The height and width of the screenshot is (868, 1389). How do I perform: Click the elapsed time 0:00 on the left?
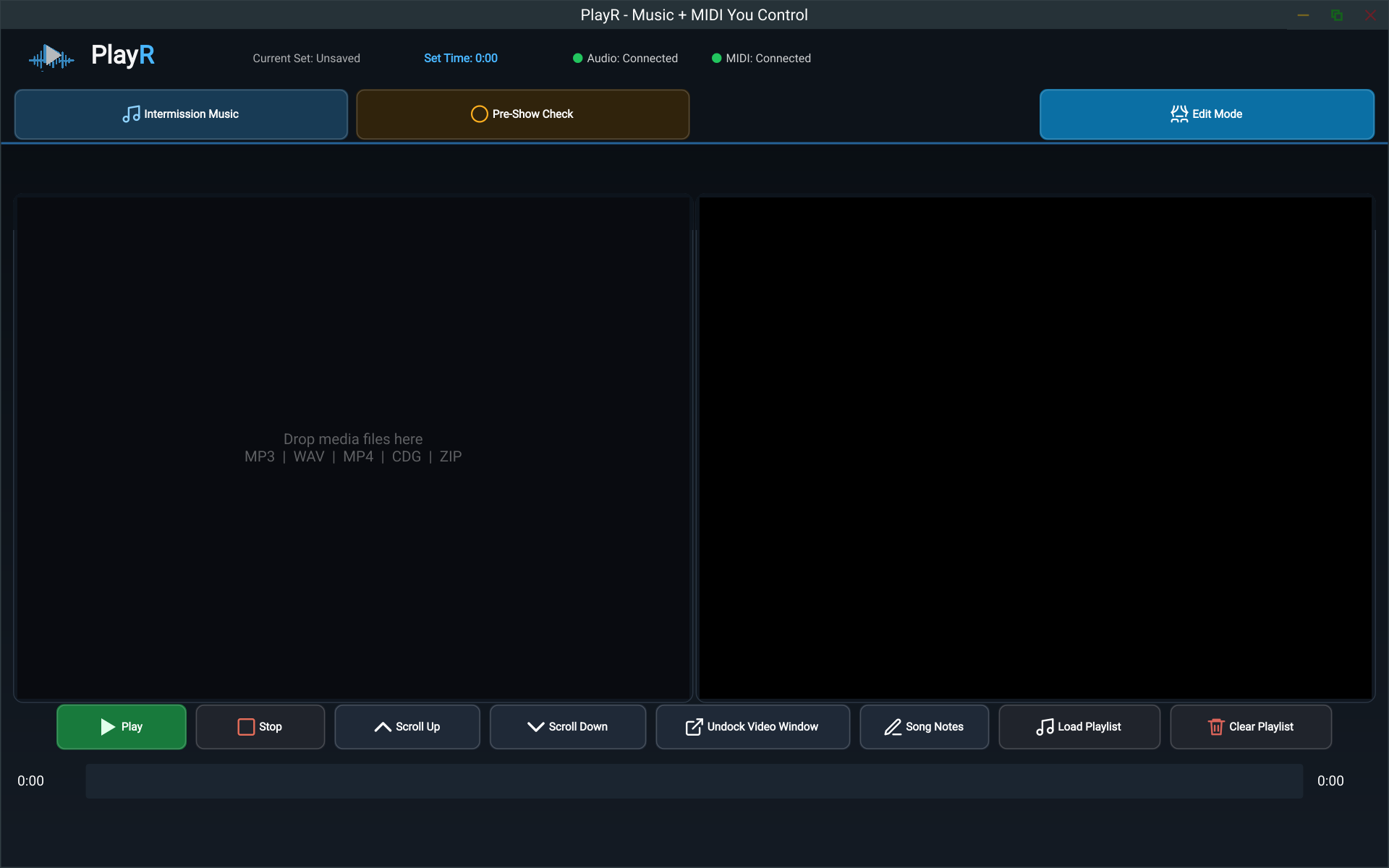tap(30, 781)
